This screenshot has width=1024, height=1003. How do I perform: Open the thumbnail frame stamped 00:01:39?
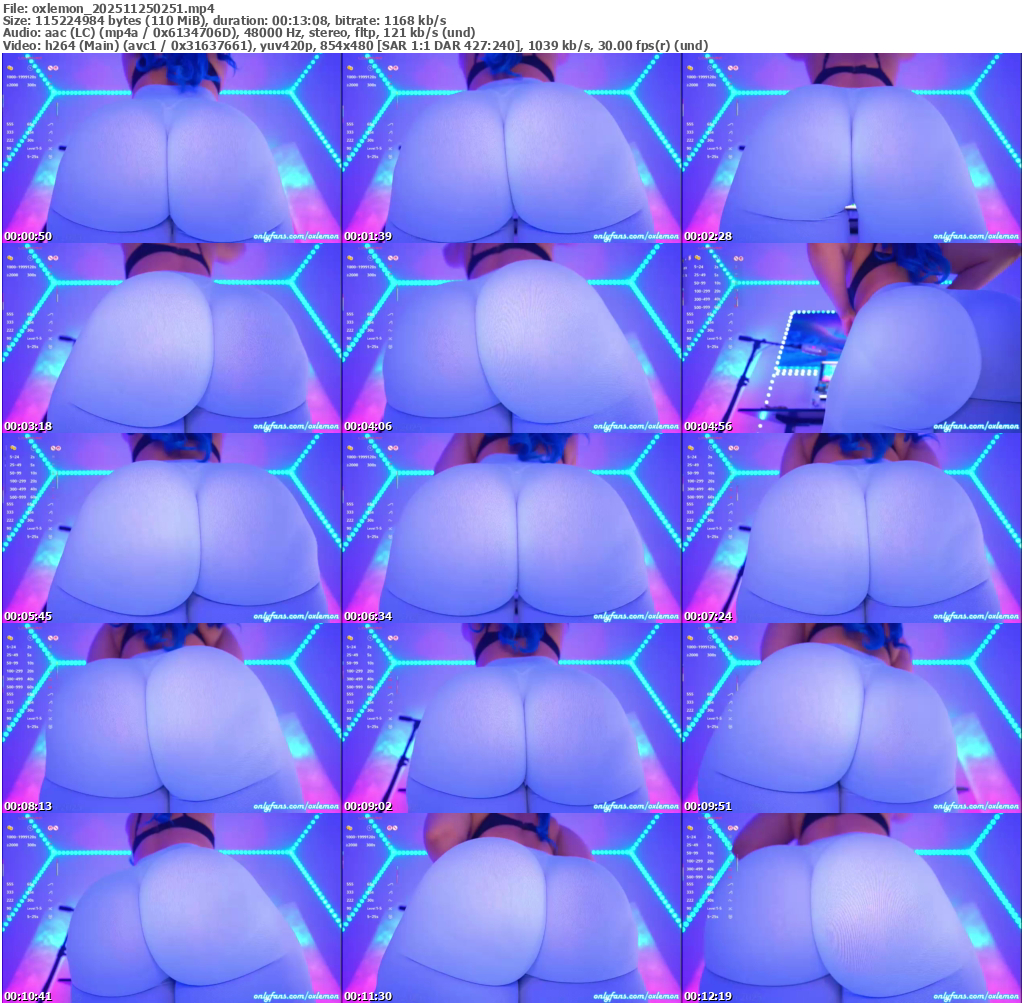511,148
